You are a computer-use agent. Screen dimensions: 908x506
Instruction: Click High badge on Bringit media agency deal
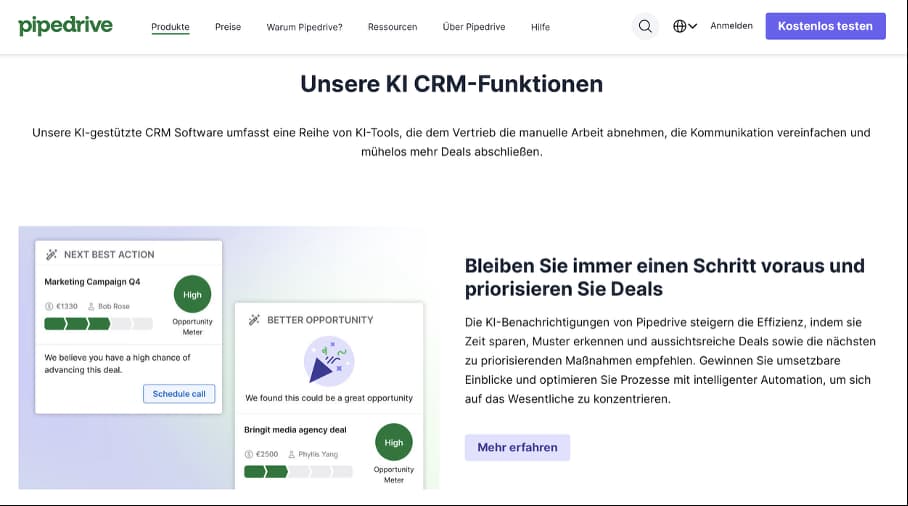(x=394, y=442)
